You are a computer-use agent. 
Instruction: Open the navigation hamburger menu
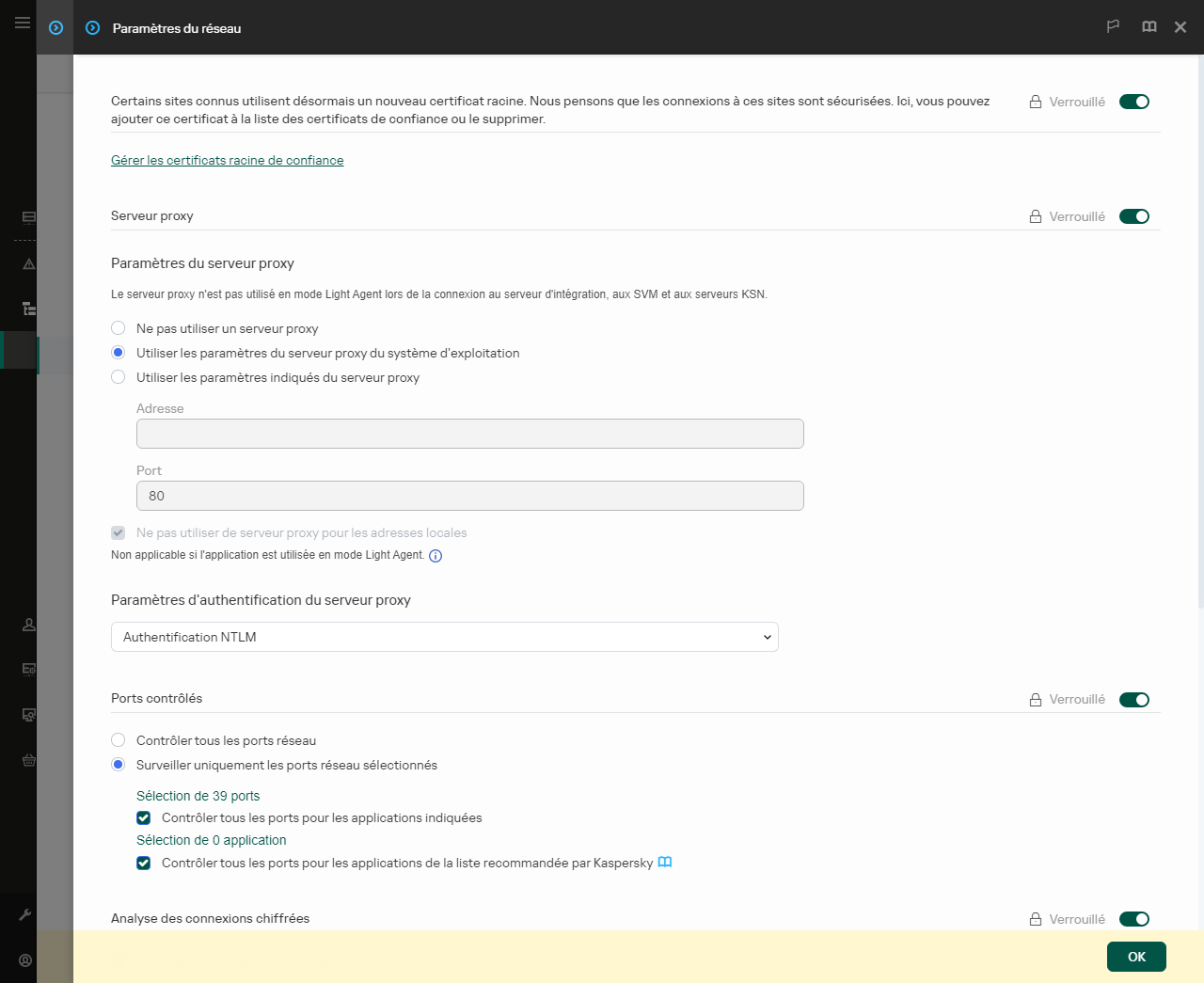point(22,23)
